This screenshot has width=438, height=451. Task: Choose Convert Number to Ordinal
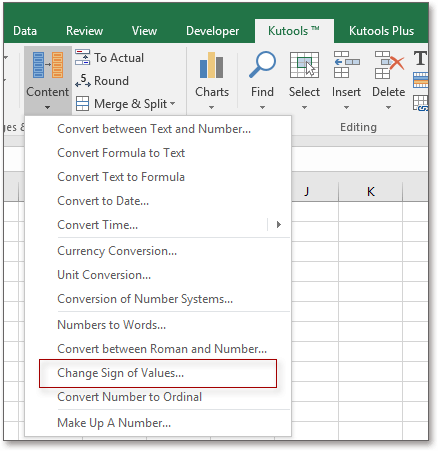[158, 397]
